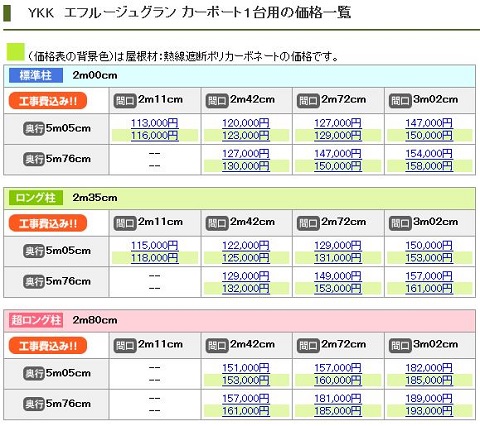Image resolution: width=480 pixels, height=426 pixels.
Task: Click the 超ロング柱 pink label badge
Action: point(36,320)
